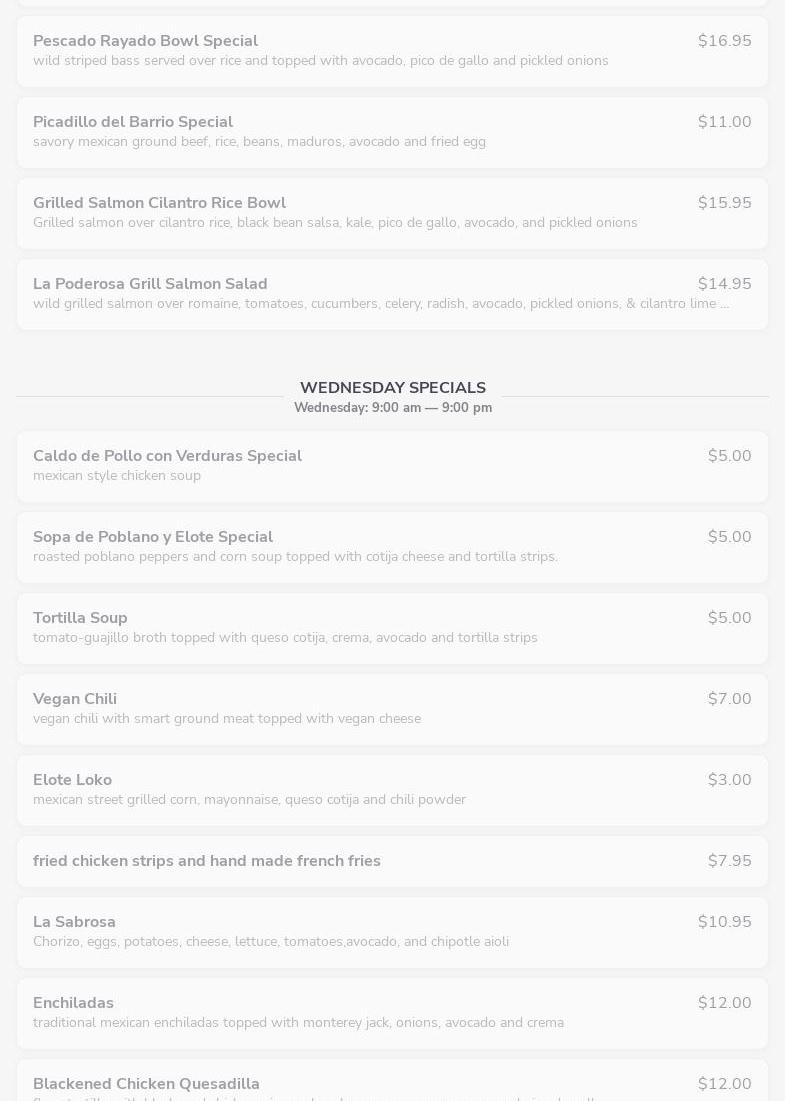Click the Enchiladas description text
785x1101 pixels.
coord(298,1023)
